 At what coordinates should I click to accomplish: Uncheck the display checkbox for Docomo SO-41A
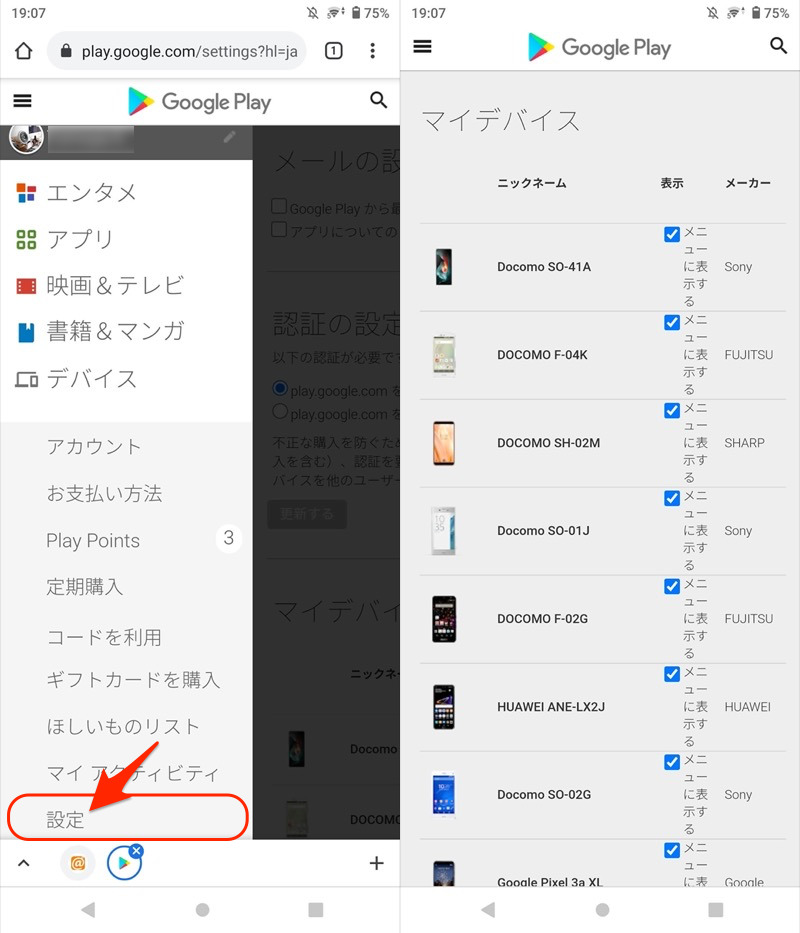(672, 235)
